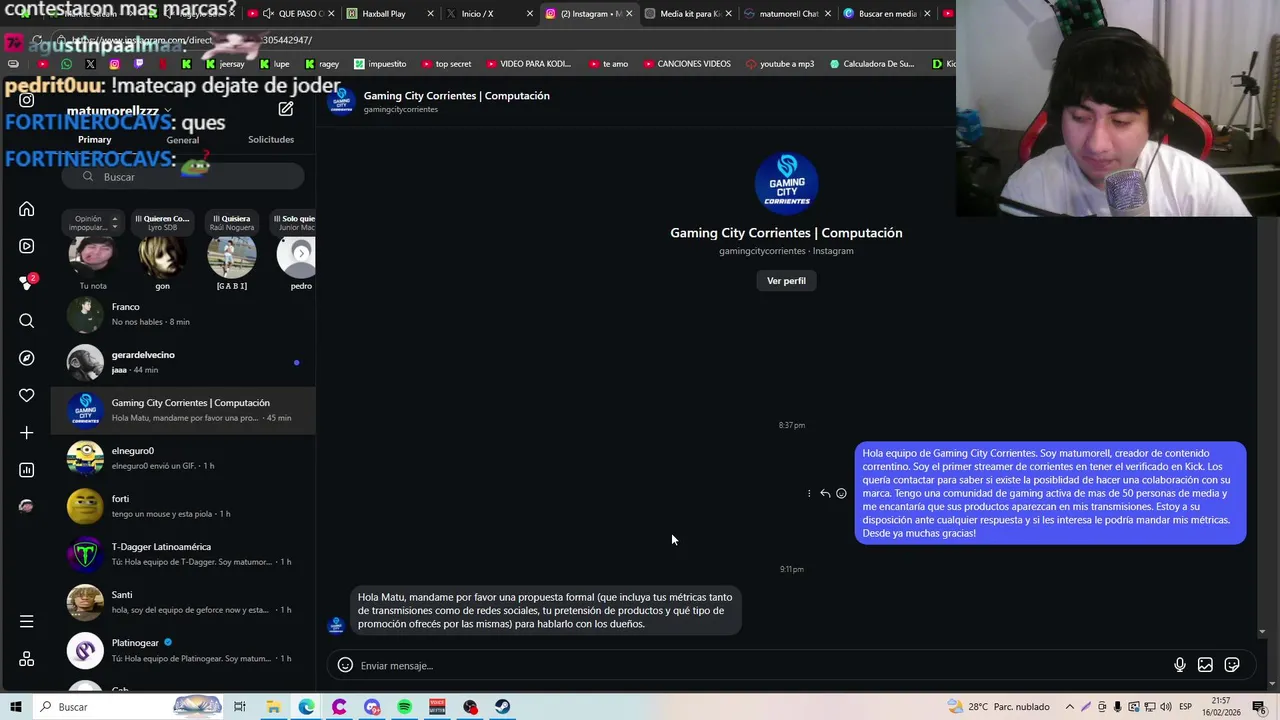Open Microsoft Edge from the taskbar
Screen dimensions: 1280x720
tap(306, 707)
